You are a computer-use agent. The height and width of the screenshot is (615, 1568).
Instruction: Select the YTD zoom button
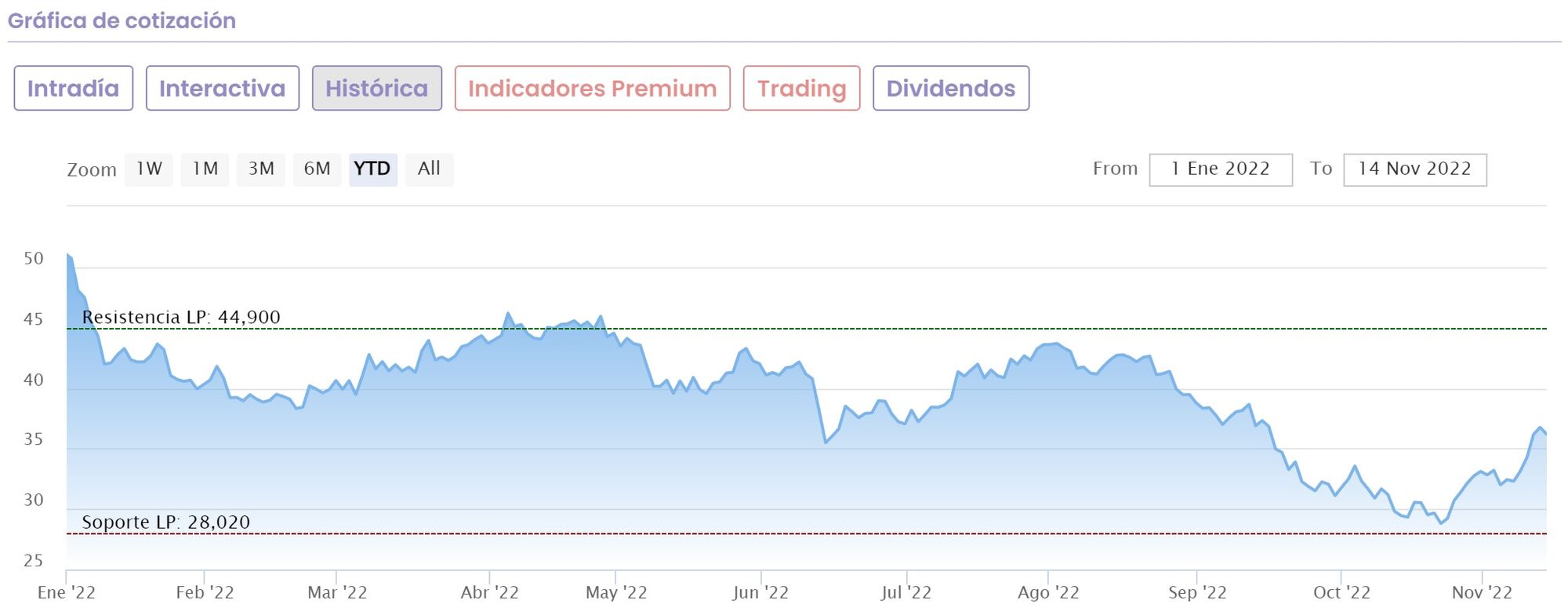372,169
